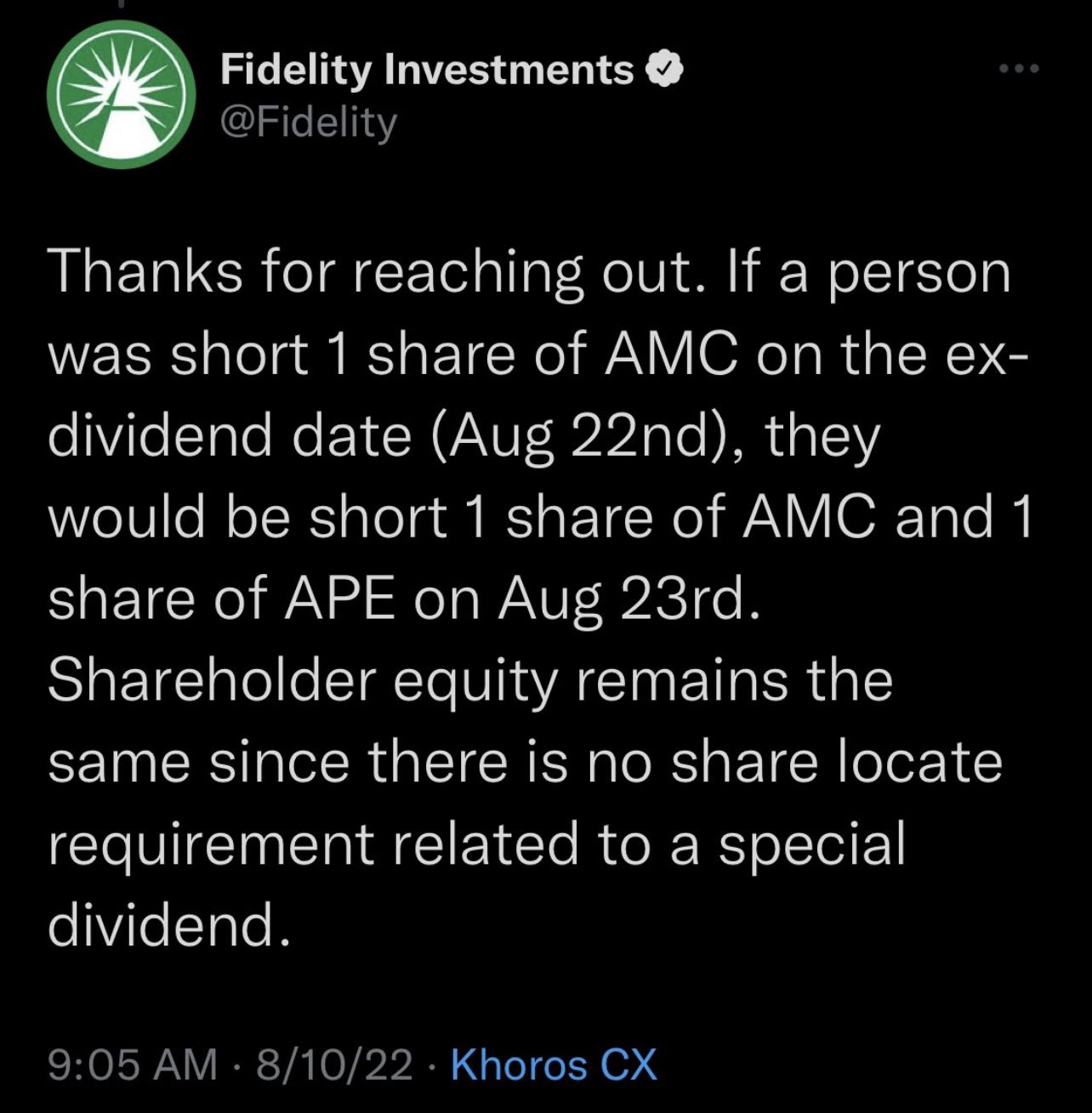Image resolution: width=1092 pixels, height=1113 pixels.
Task: Click the 9:05 AM timestamp
Action: point(133,1065)
